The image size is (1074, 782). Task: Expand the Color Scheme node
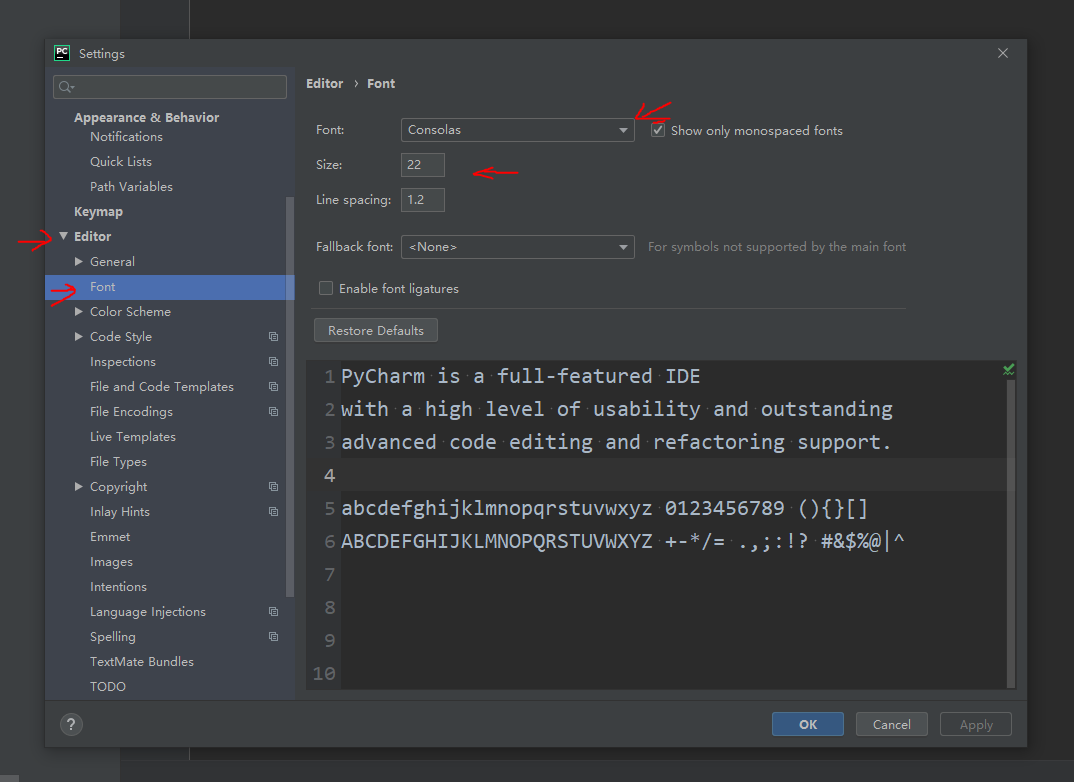click(x=79, y=312)
